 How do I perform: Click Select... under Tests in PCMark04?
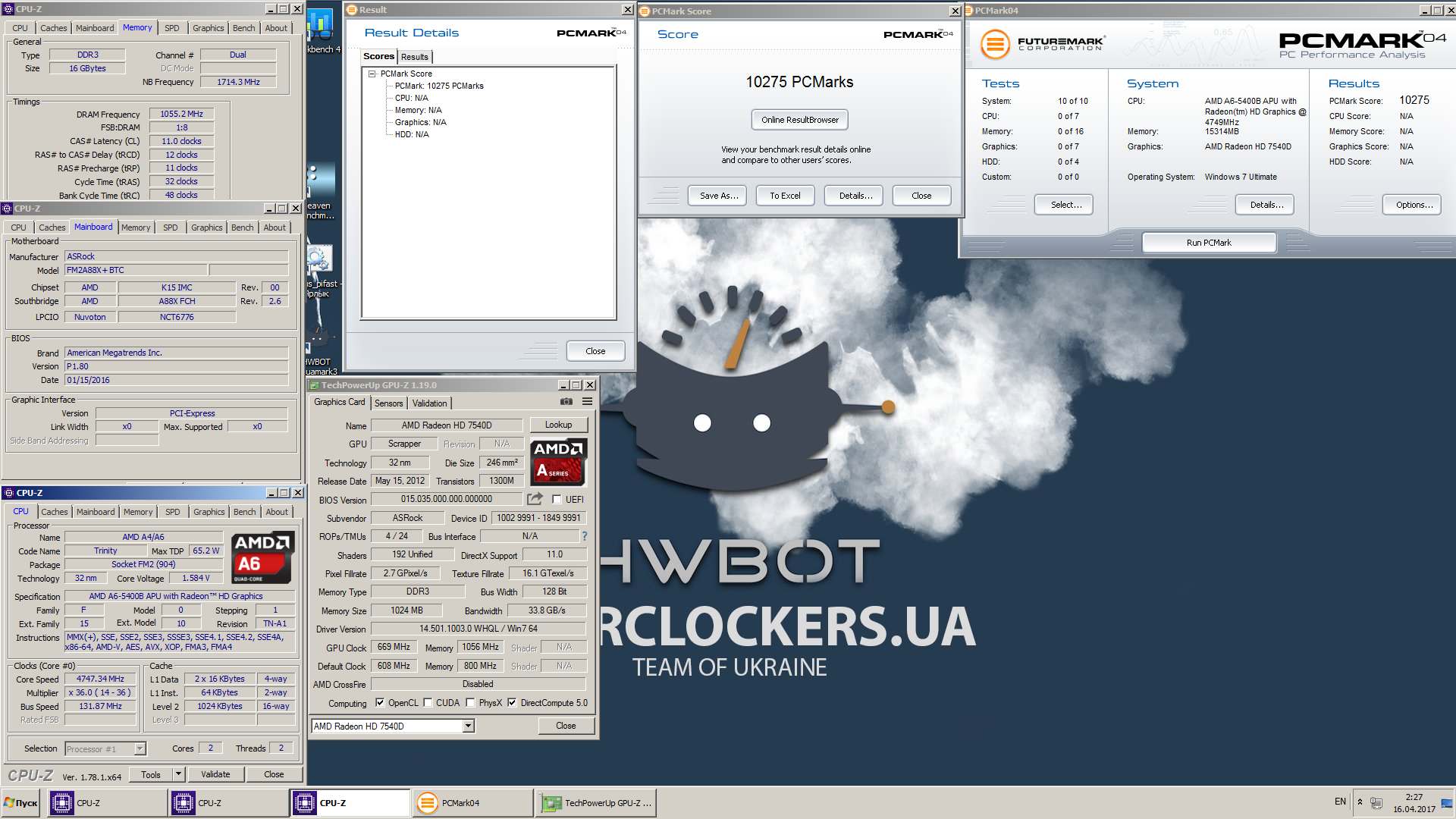point(1065,205)
